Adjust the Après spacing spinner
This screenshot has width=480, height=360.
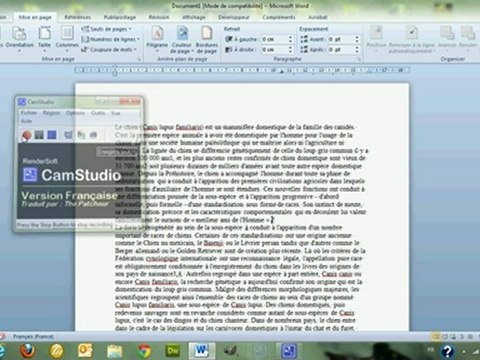pyautogui.click(x=357, y=50)
